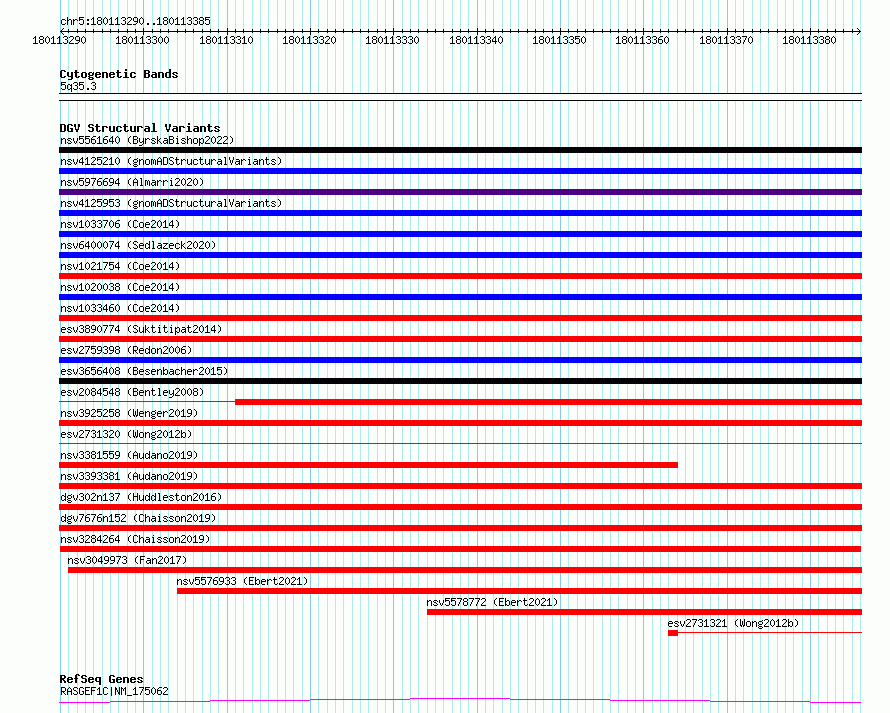Click the black bar under nsv5561640
This screenshot has height=713, width=890.
coord(460,150)
